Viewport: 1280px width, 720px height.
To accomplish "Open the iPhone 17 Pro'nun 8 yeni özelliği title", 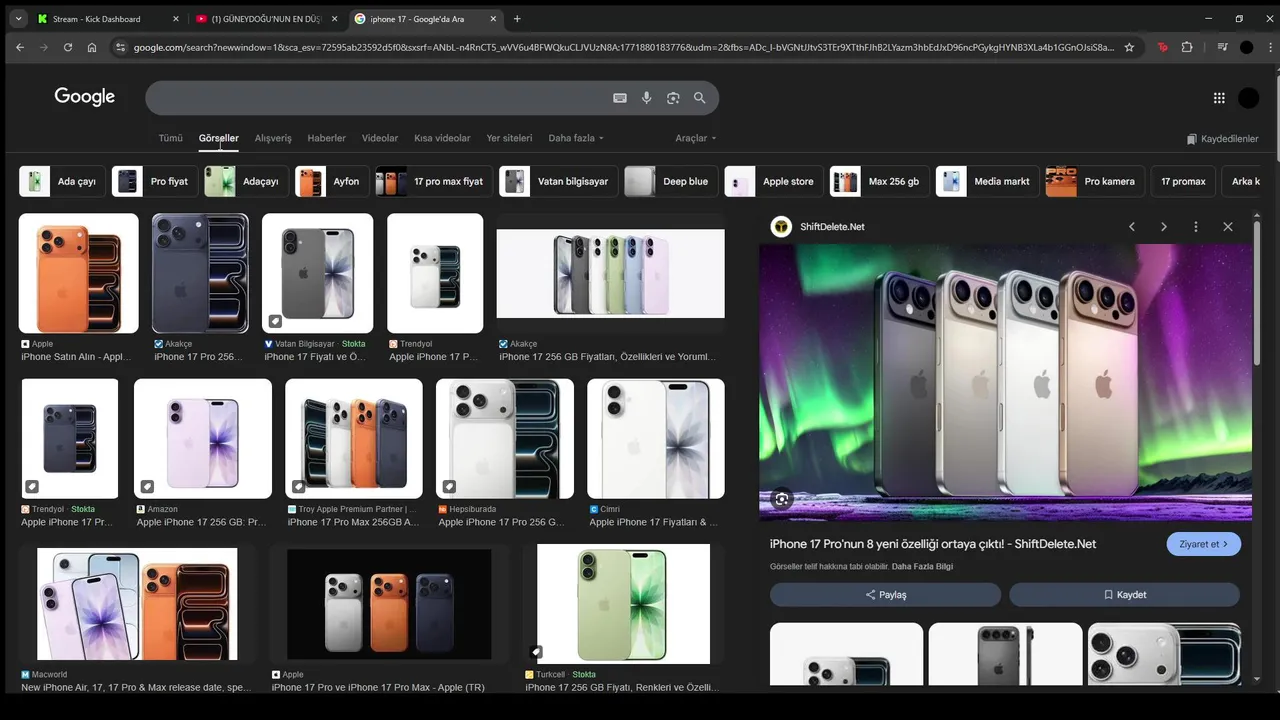I will coord(933,544).
